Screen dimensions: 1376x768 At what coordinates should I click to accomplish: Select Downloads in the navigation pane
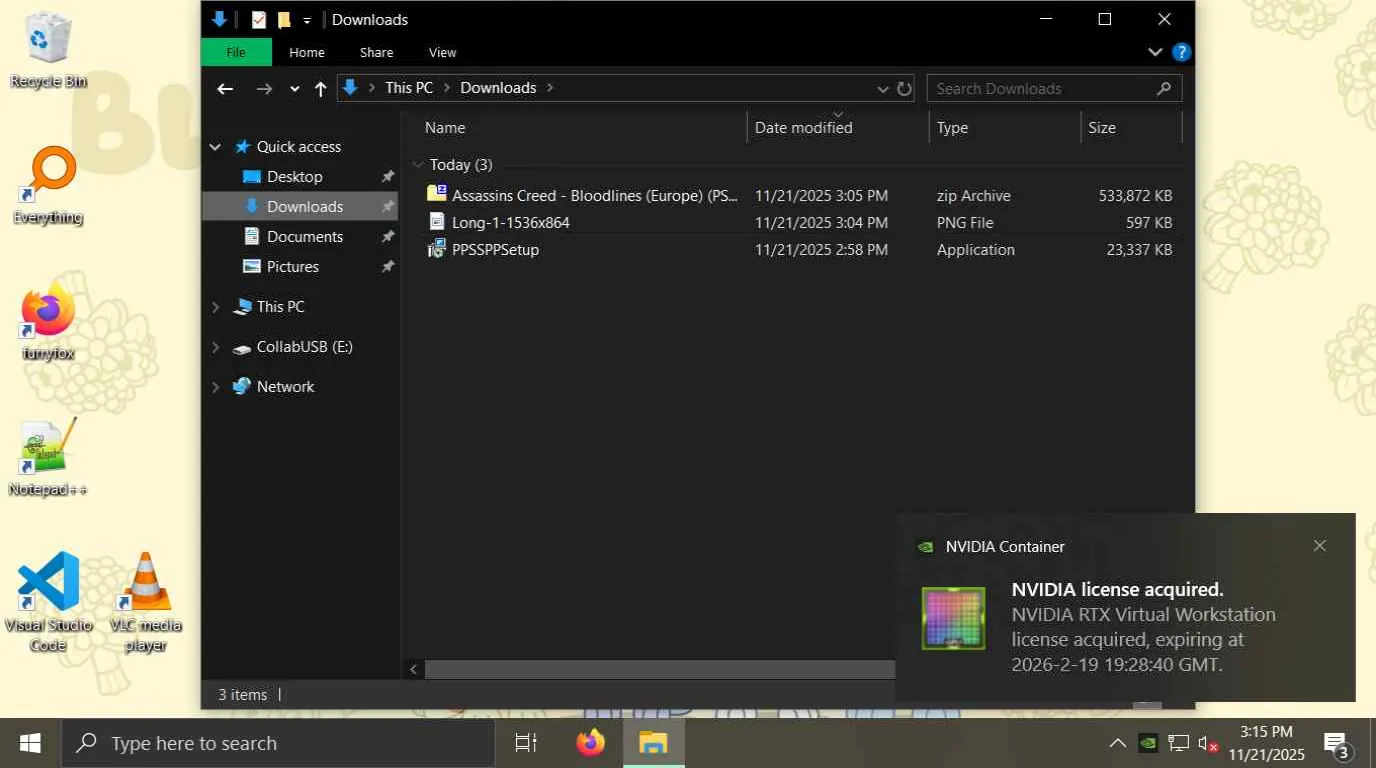pyautogui.click(x=305, y=207)
